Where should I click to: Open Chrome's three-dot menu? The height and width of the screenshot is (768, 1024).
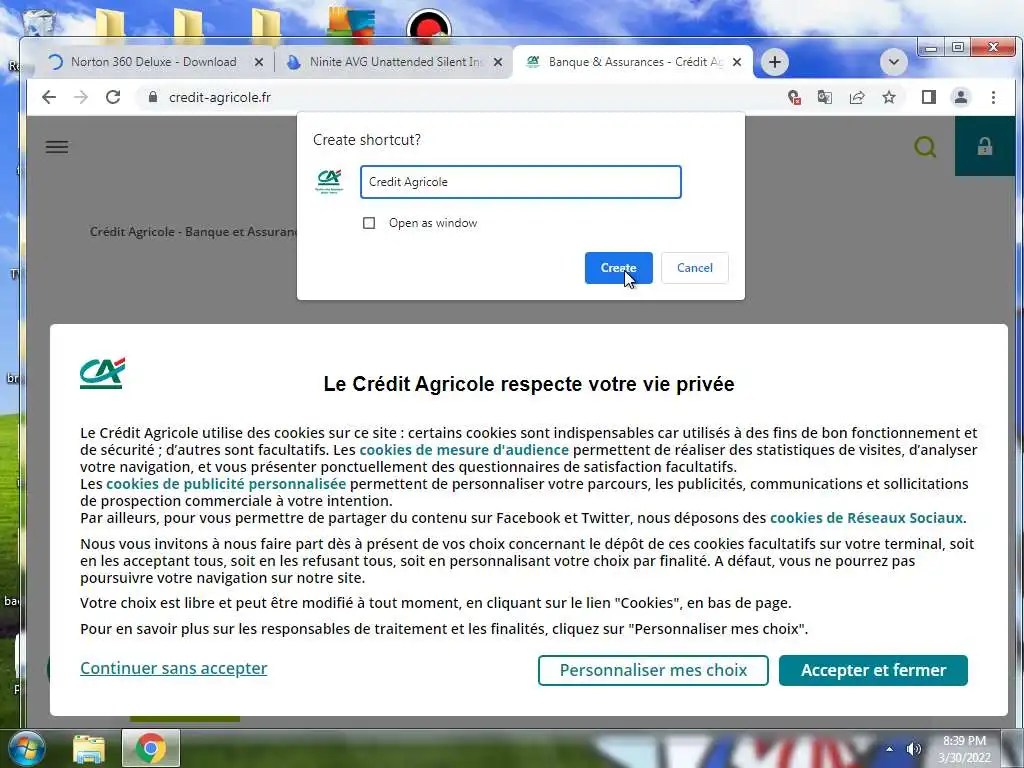993,97
